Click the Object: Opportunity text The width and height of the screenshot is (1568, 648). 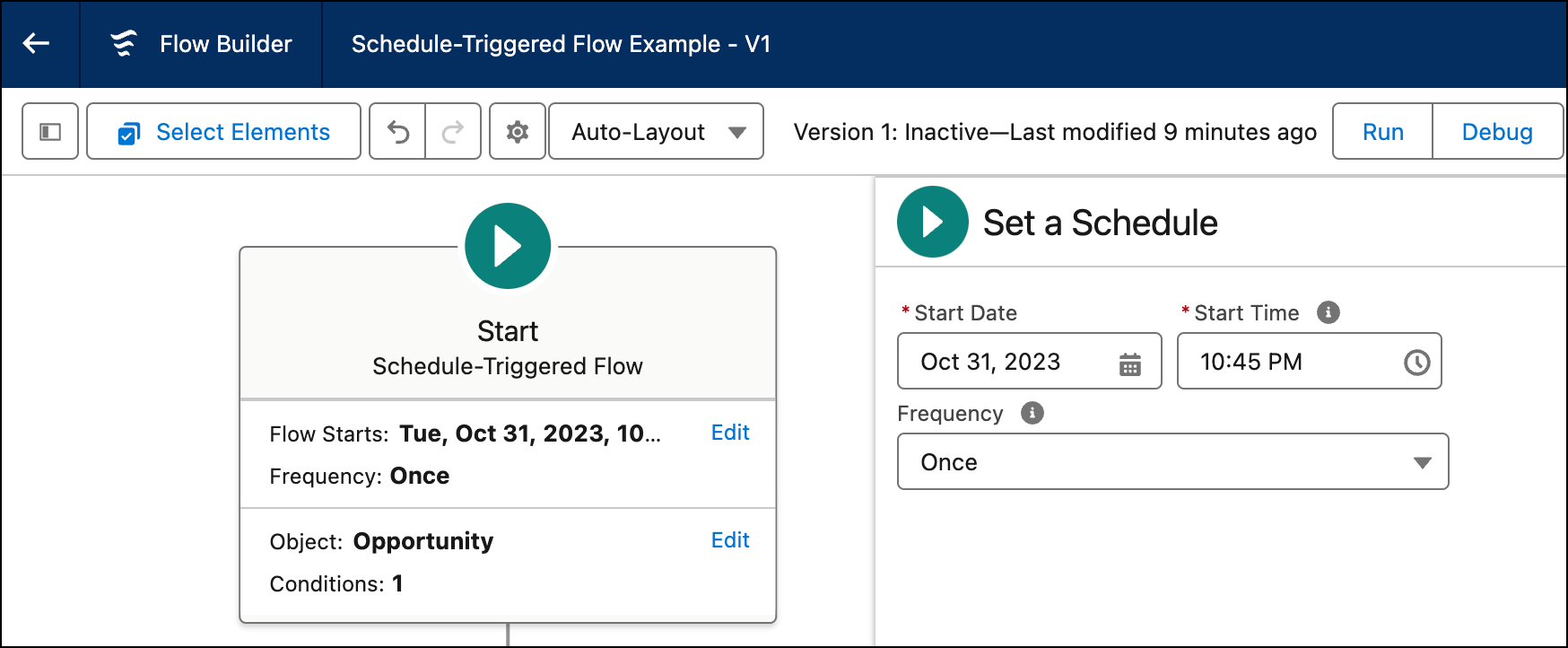[381, 541]
